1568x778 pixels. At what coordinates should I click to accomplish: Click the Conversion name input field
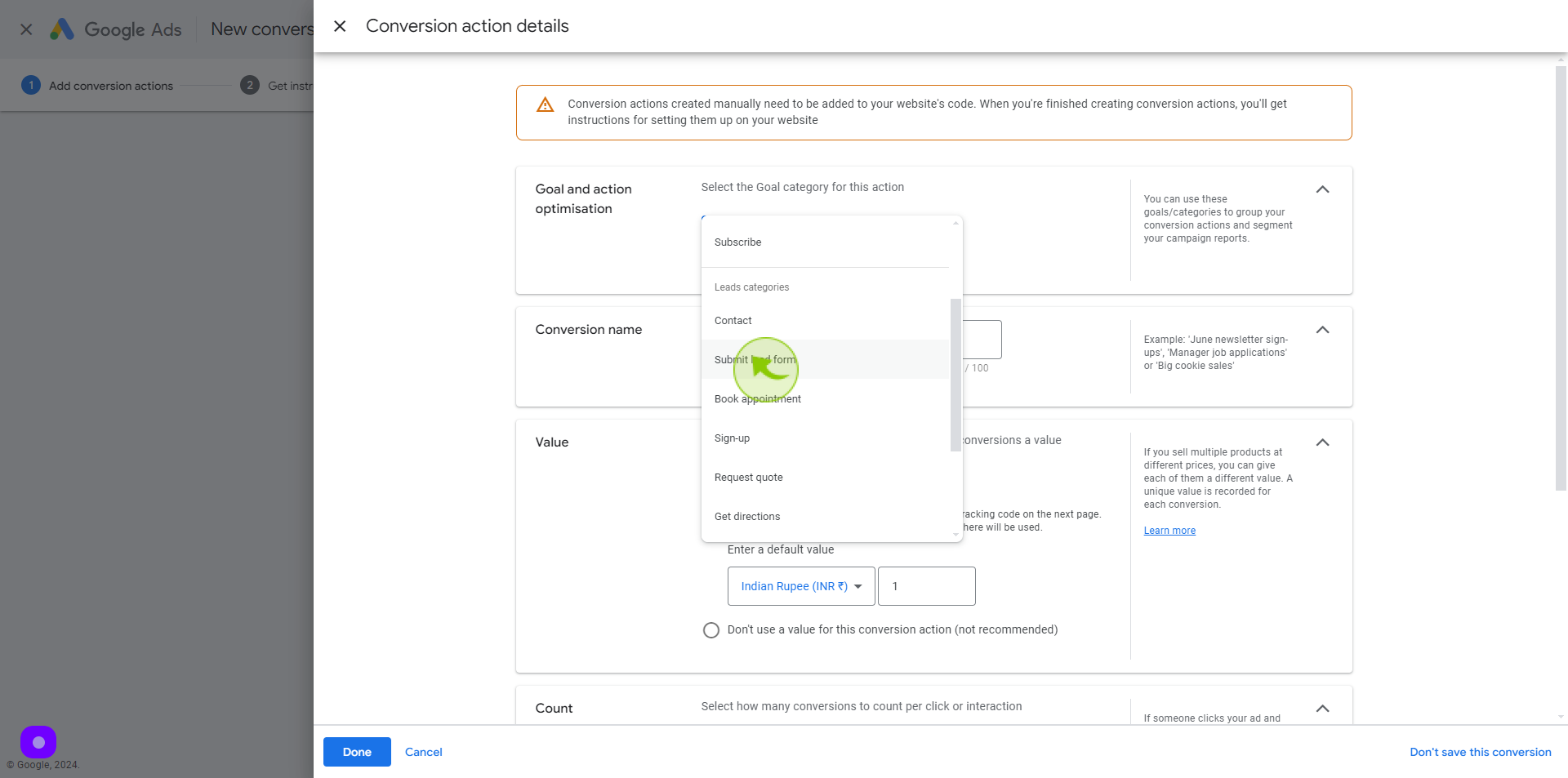click(x=982, y=340)
